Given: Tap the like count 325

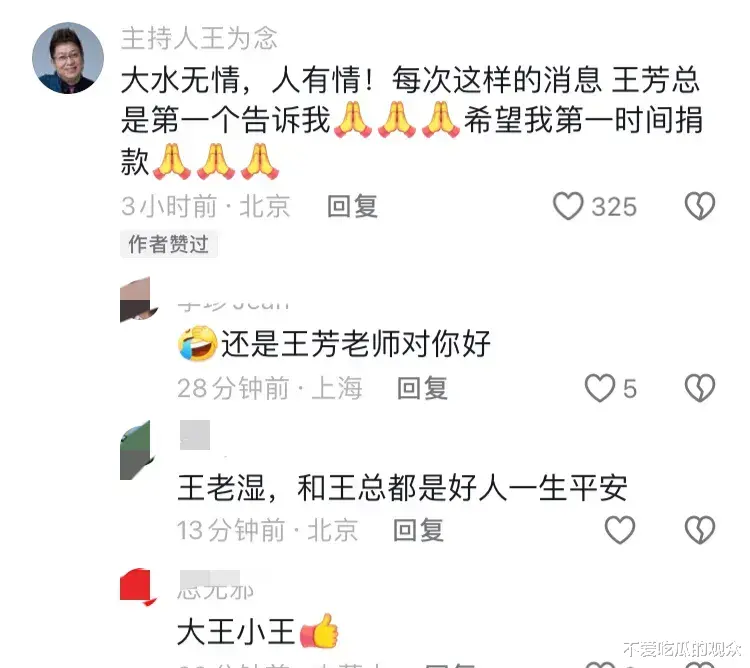Looking at the screenshot, I should pos(614,207).
